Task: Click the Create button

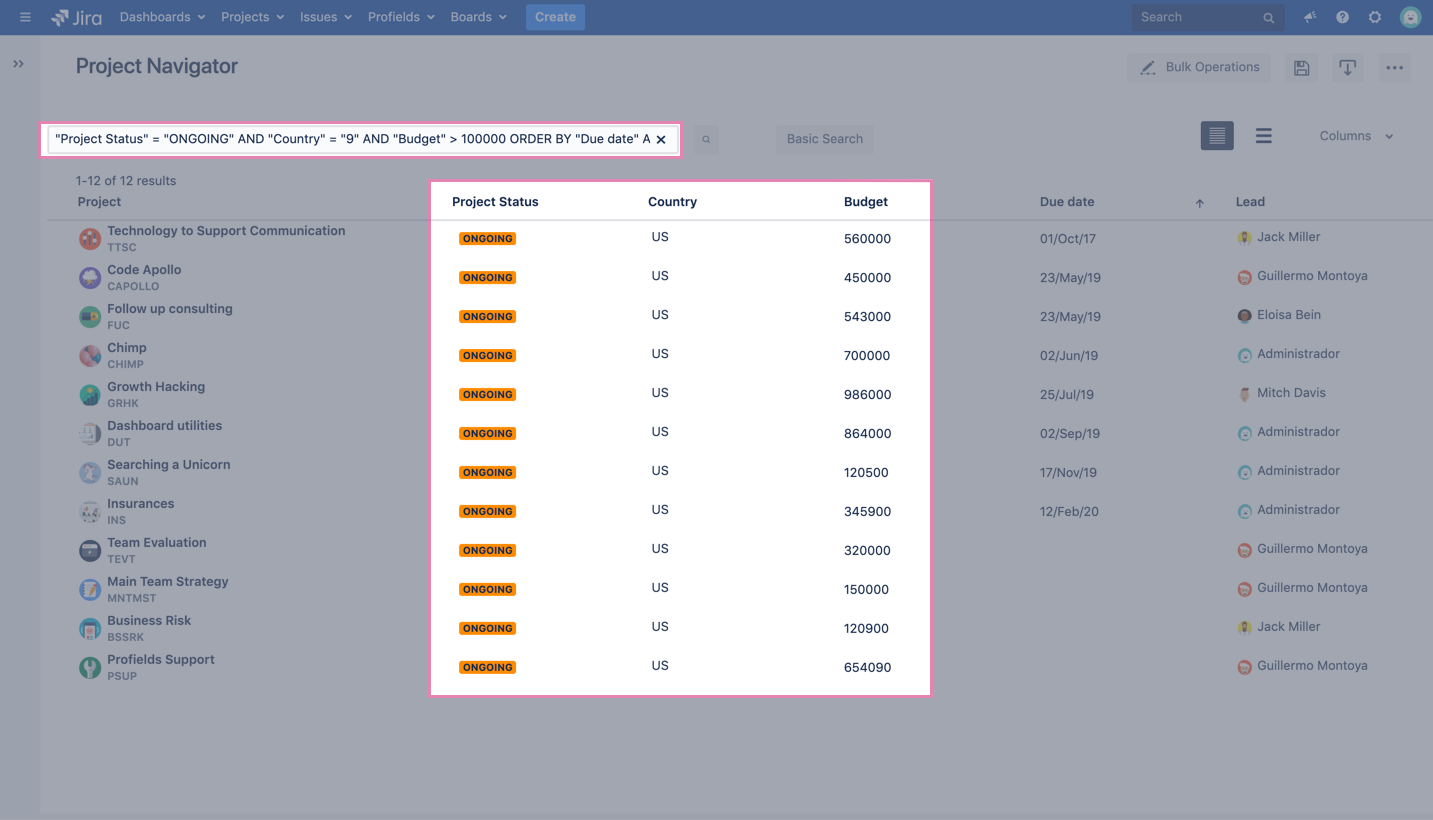Action: pos(555,17)
